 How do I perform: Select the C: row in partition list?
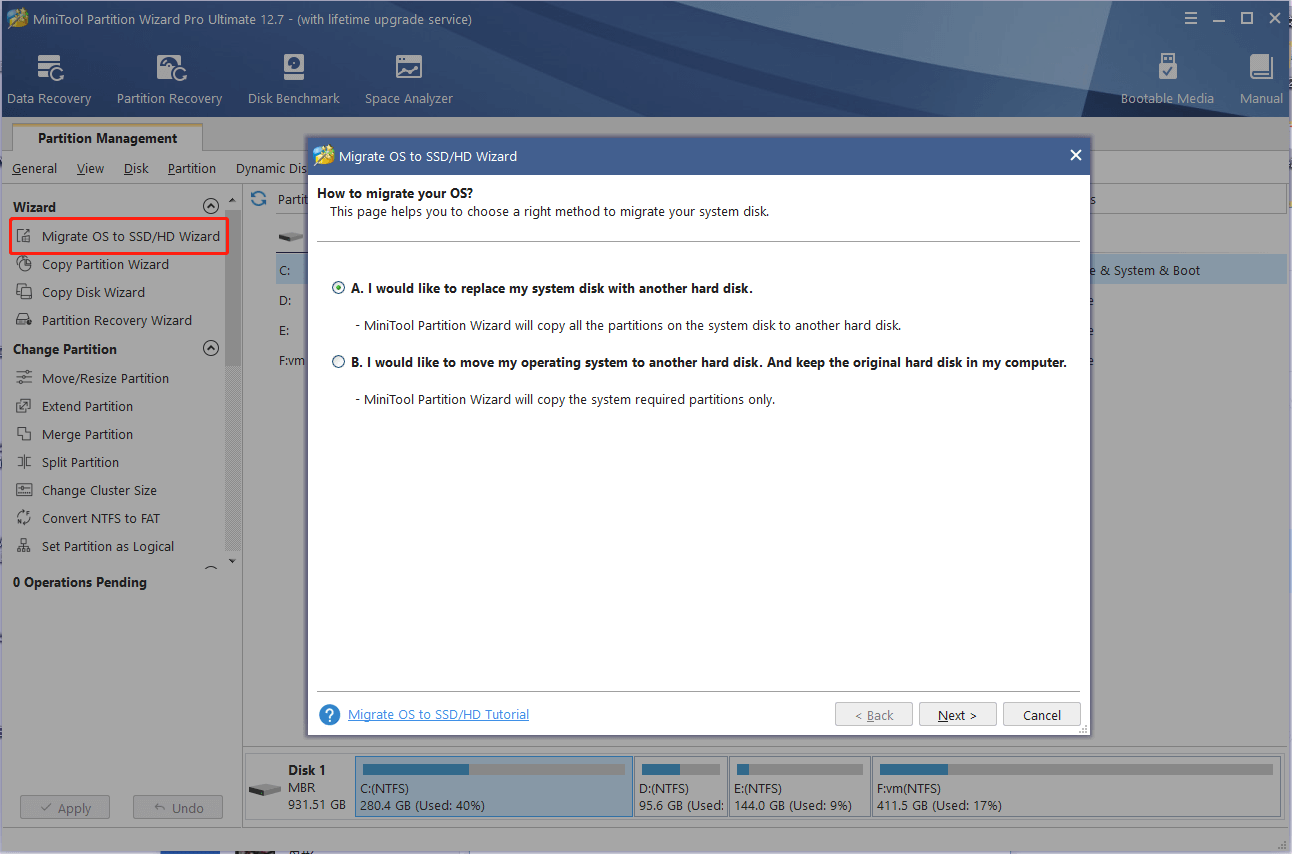pos(292,270)
